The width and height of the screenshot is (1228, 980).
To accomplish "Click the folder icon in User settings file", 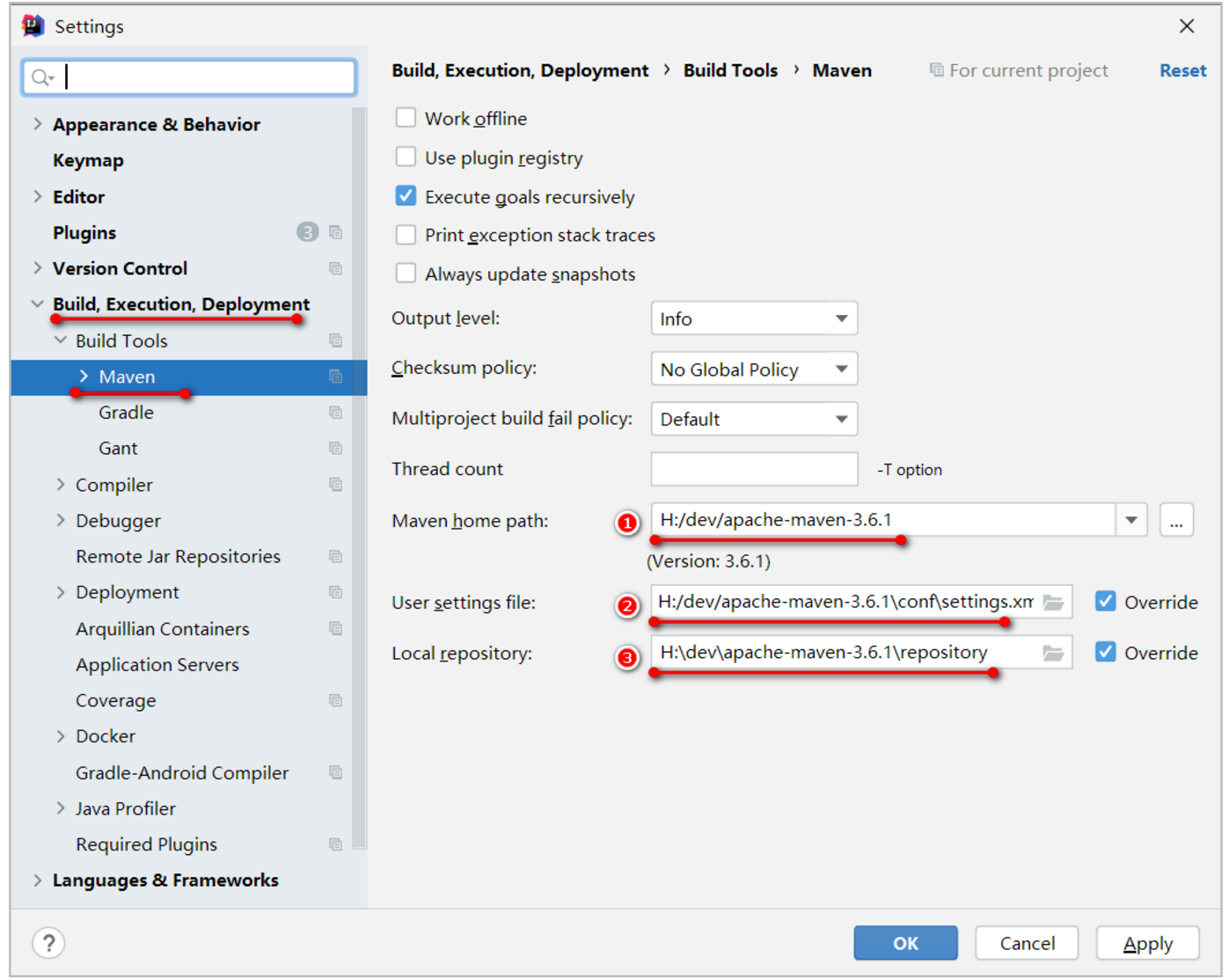I will (x=1053, y=603).
